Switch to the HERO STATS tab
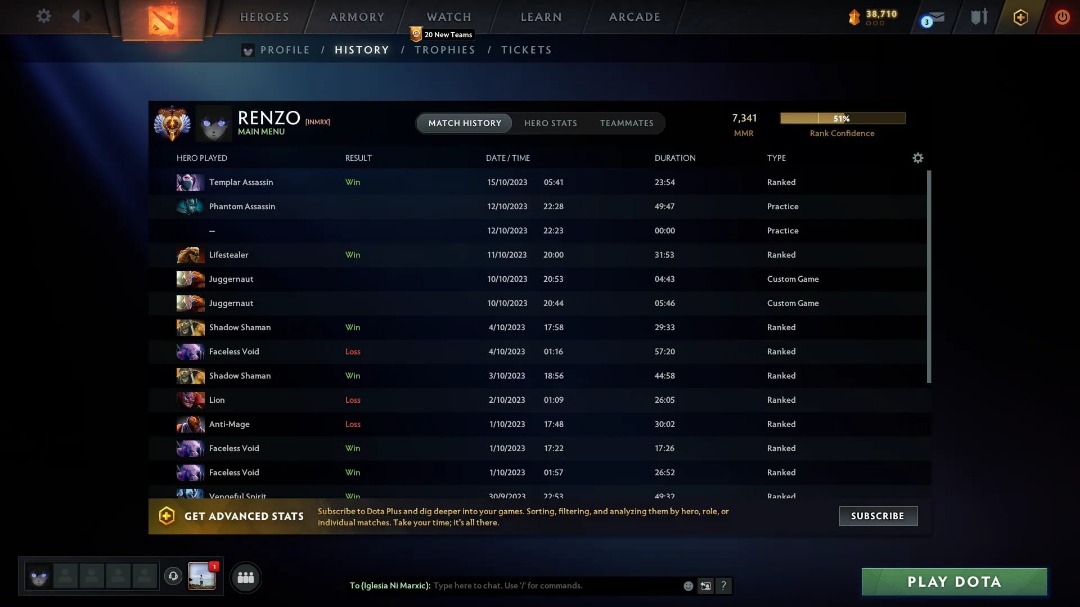This screenshot has width=1080, height=607. (551, 123)
